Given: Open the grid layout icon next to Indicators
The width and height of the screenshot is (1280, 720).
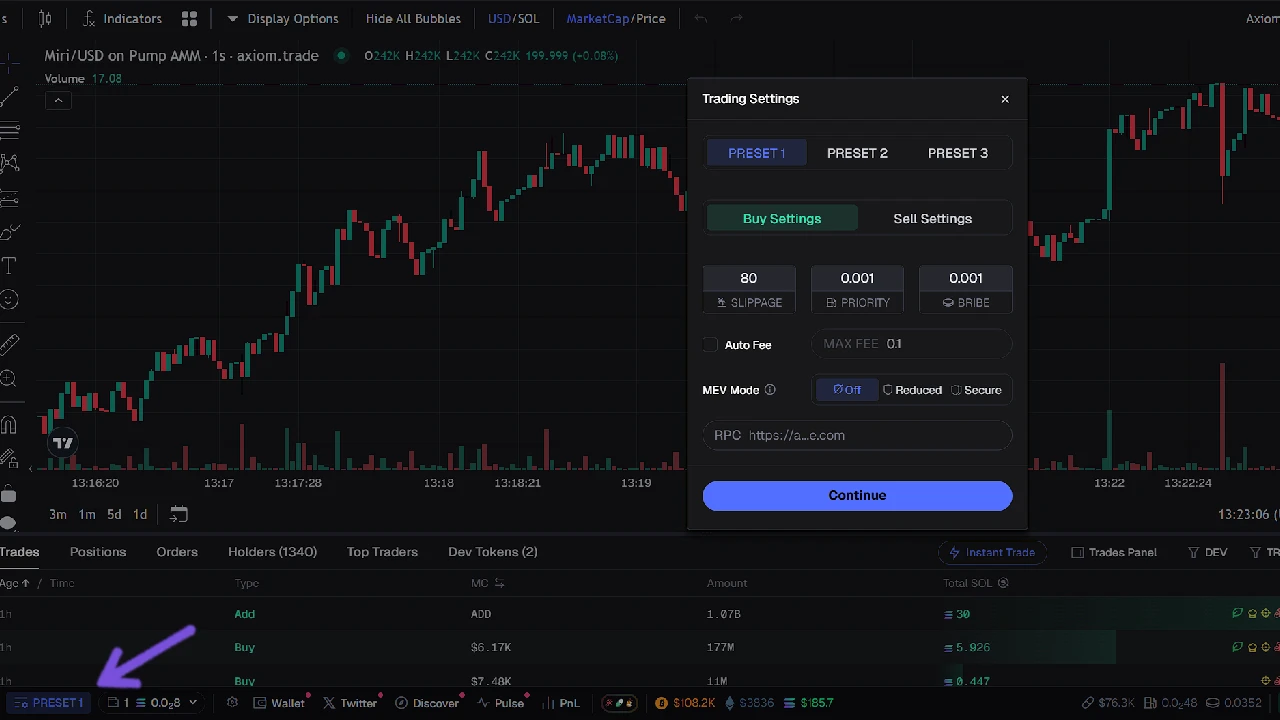Looking at the screenshot, I should click(x=189, y=18).
